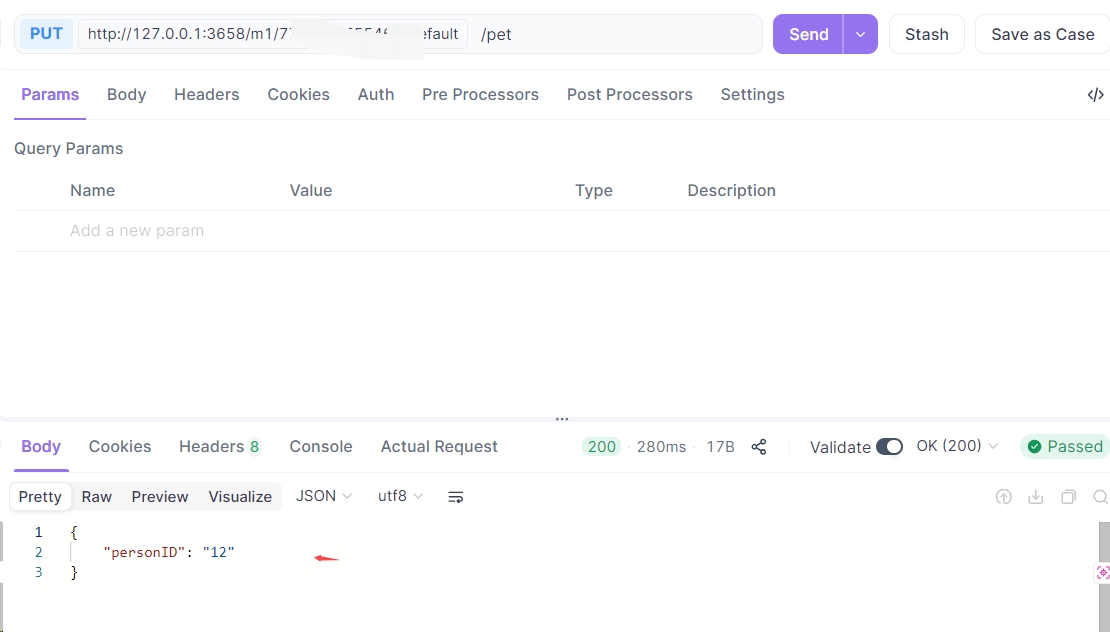Open the code snippet generator icon
Screen dimensions: 1110x632
[1095, 95]
